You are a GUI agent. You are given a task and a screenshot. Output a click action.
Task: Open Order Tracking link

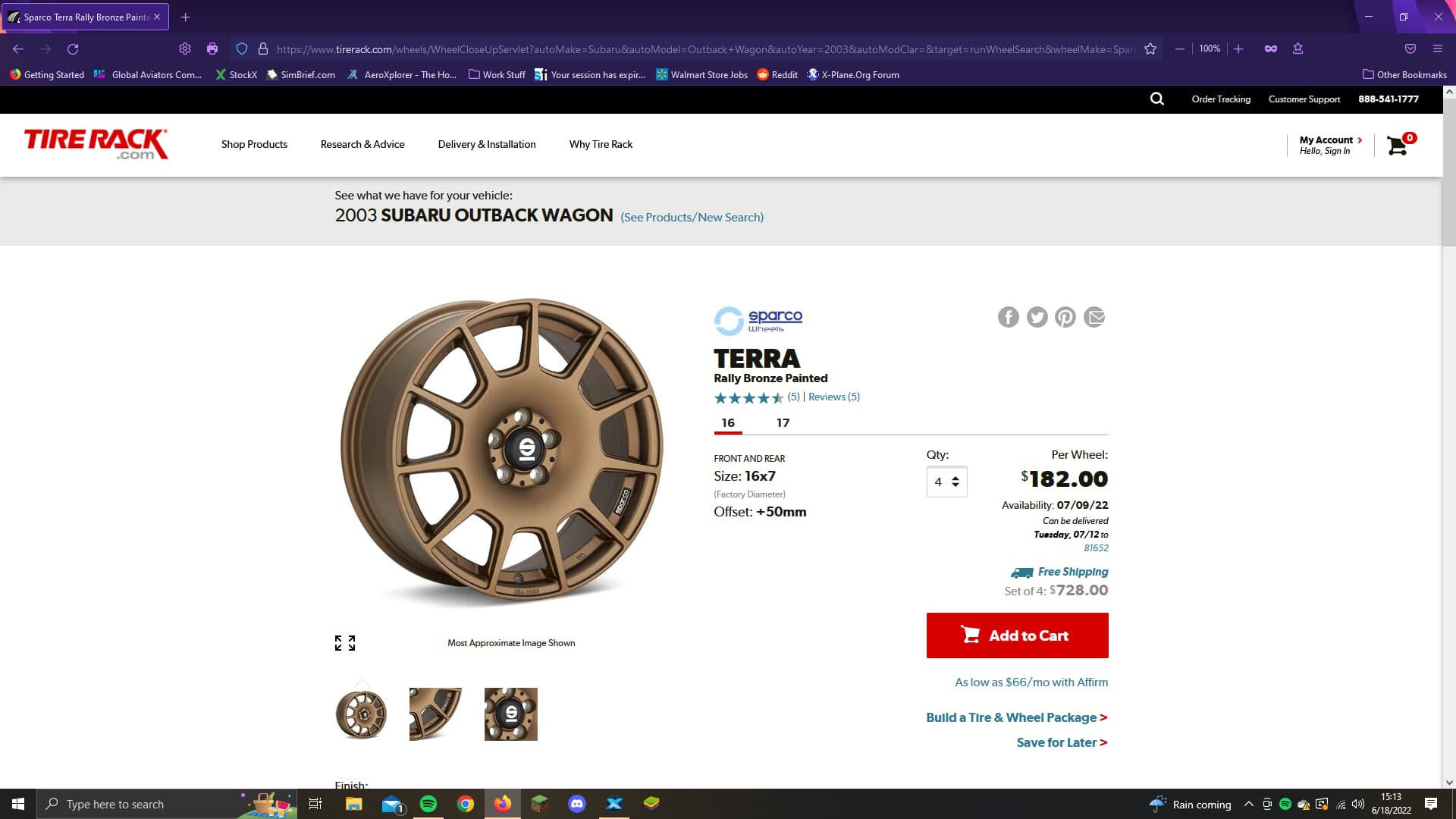tap(1221, 99)
